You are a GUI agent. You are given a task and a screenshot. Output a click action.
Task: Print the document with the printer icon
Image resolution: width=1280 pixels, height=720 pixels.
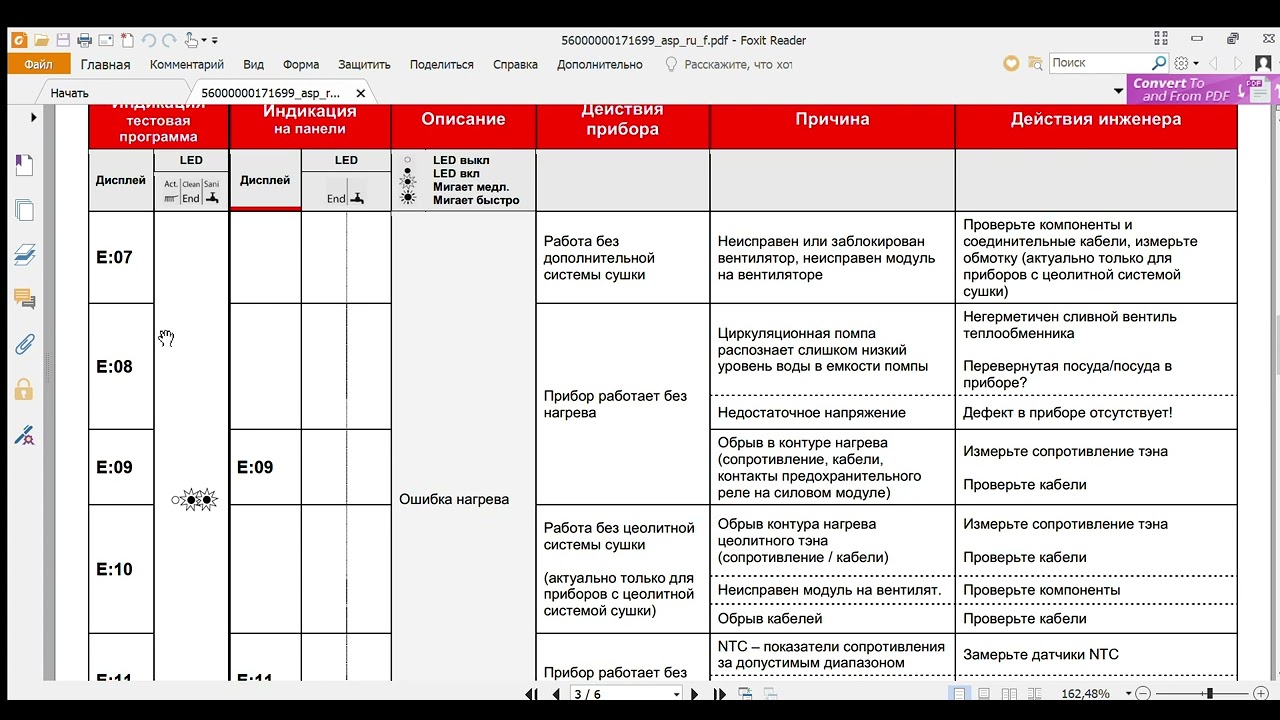pyautogui.click(x=85, y=40)
